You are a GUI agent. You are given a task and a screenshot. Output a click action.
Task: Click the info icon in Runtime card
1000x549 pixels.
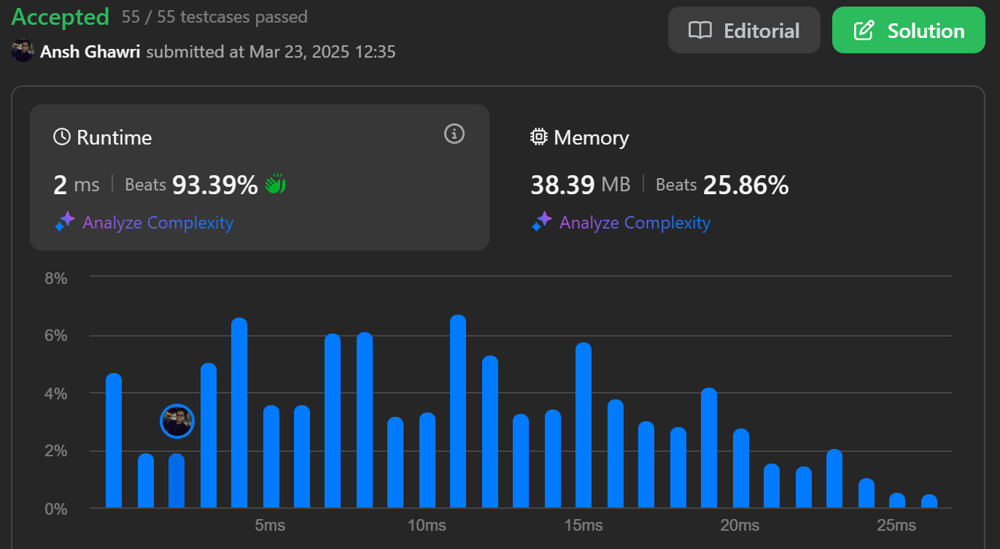(454, 134)
